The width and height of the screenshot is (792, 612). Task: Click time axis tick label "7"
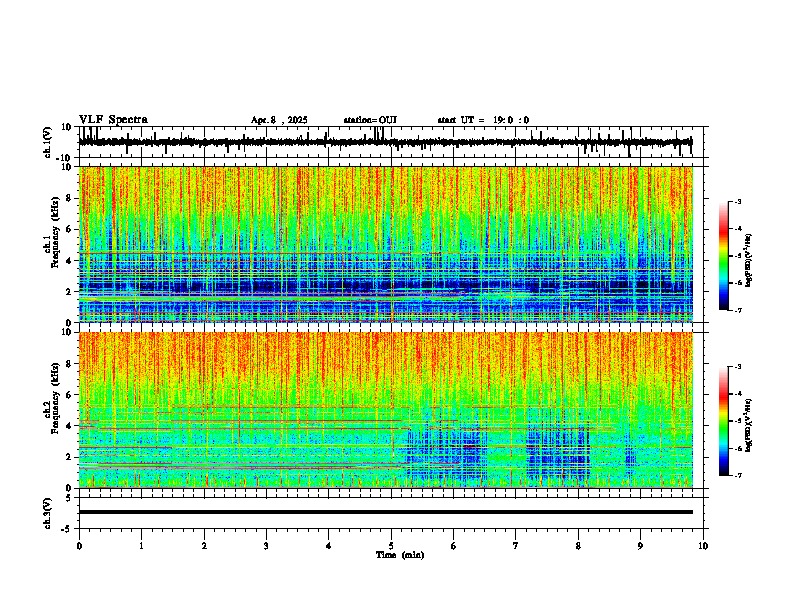pyautogui.click(x=516, y=546)
